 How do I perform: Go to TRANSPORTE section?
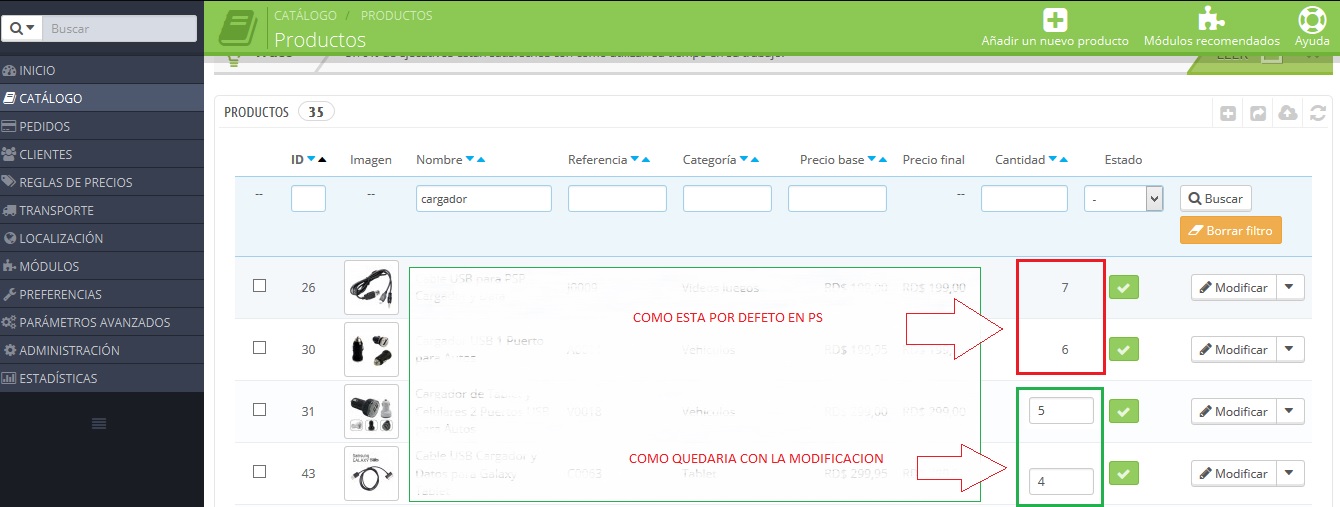[x=102, y=211]
